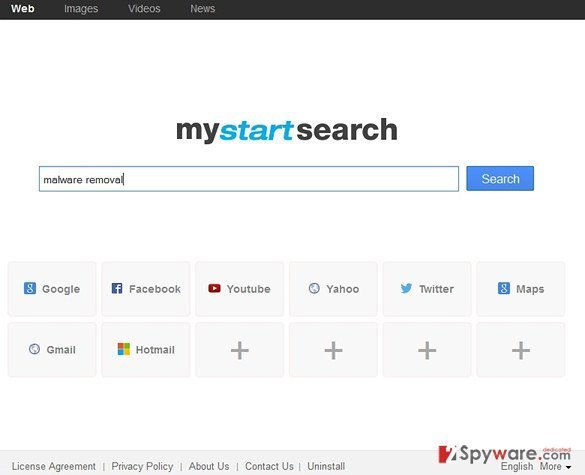
Task: Click the Gmail globe icon
Action: pyautogui.click(x=34, y=349)
